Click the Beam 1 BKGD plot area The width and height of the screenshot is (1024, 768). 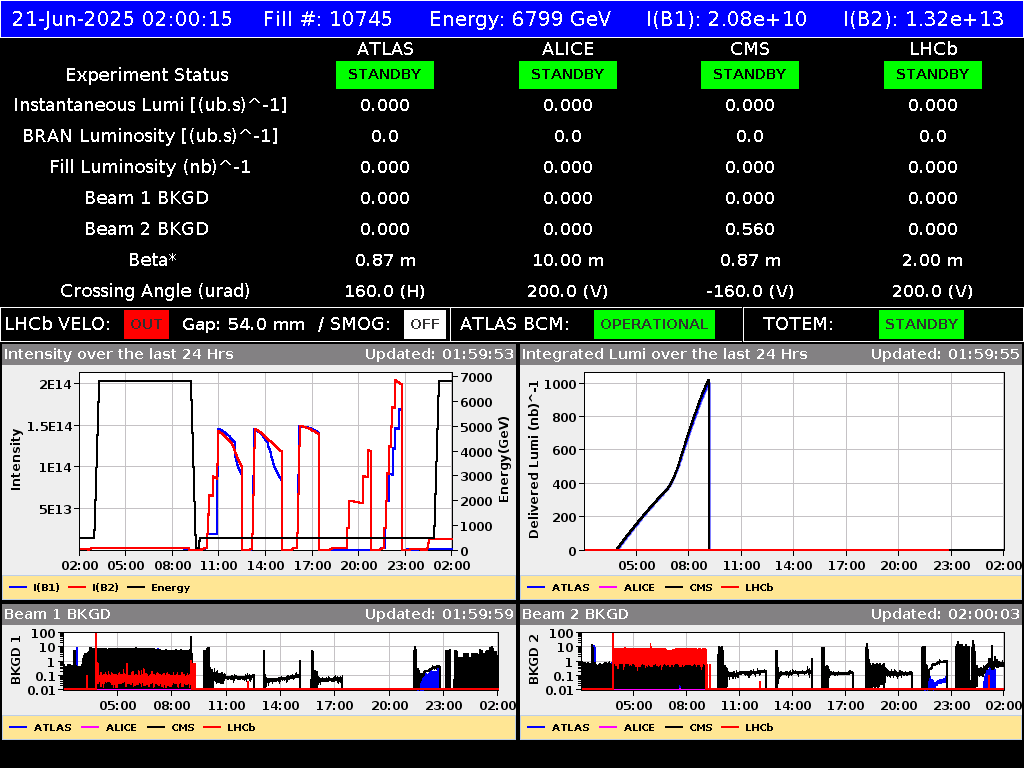281,661
